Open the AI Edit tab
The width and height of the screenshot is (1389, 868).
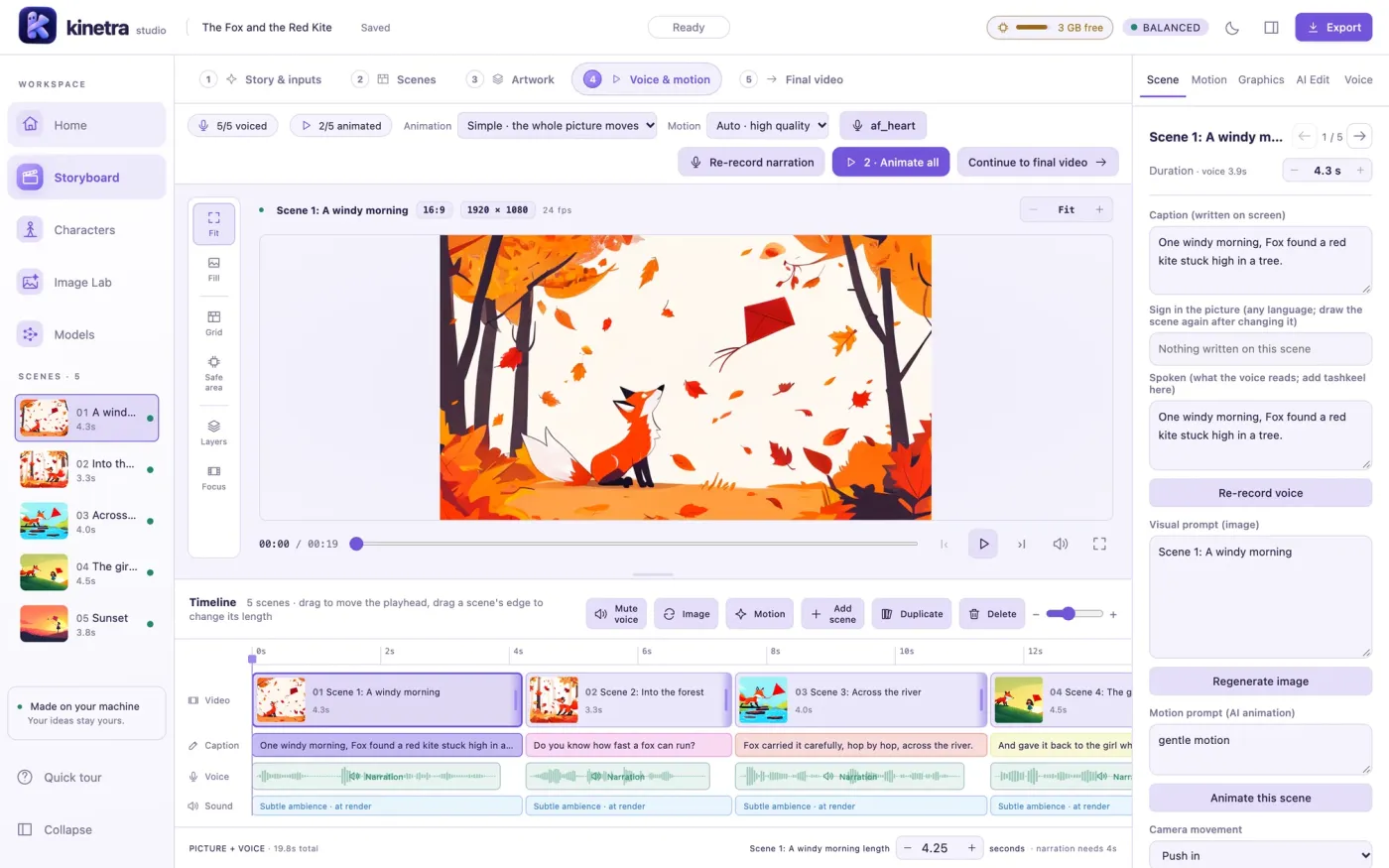click(x=1313, y=79)
